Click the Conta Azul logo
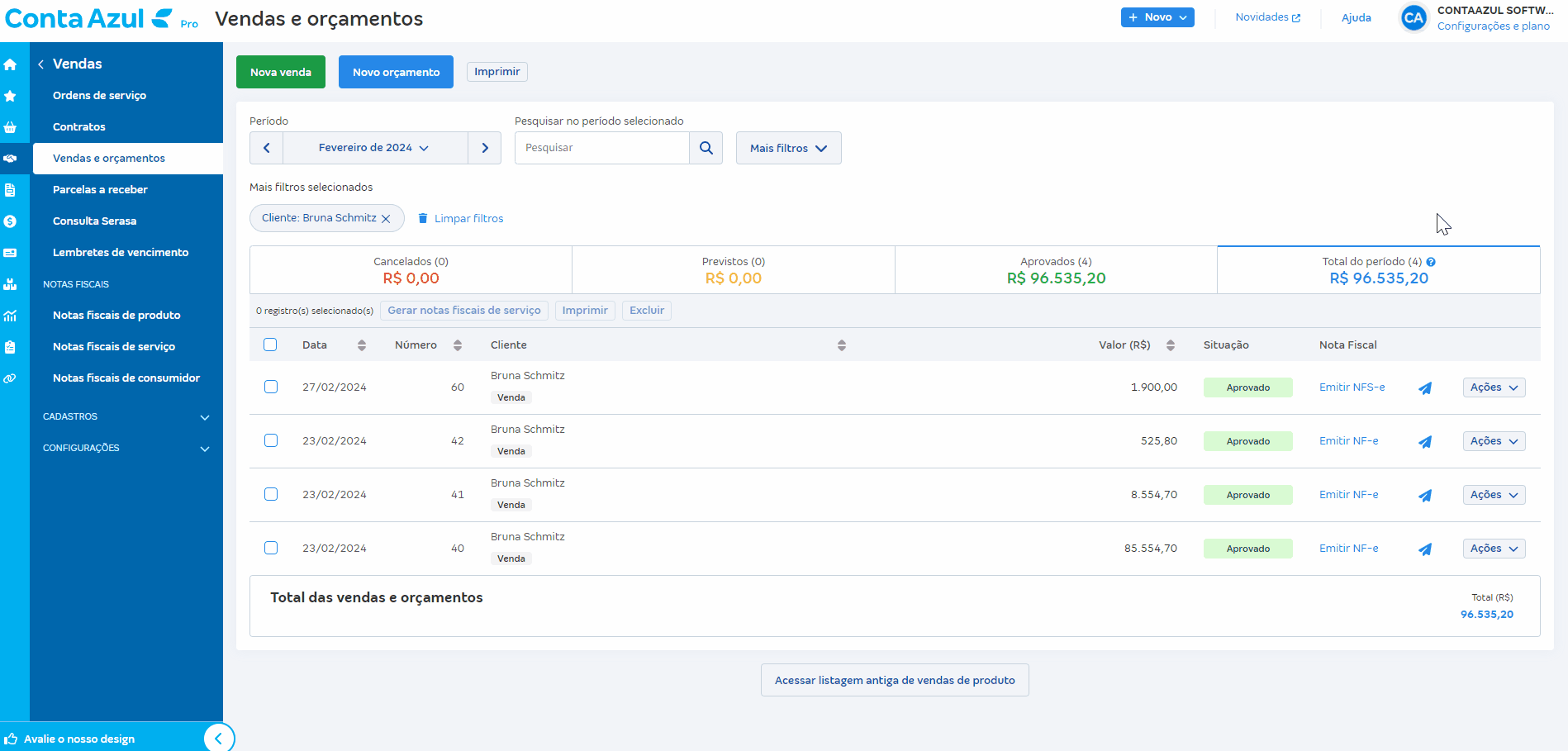 pos(89,18)
